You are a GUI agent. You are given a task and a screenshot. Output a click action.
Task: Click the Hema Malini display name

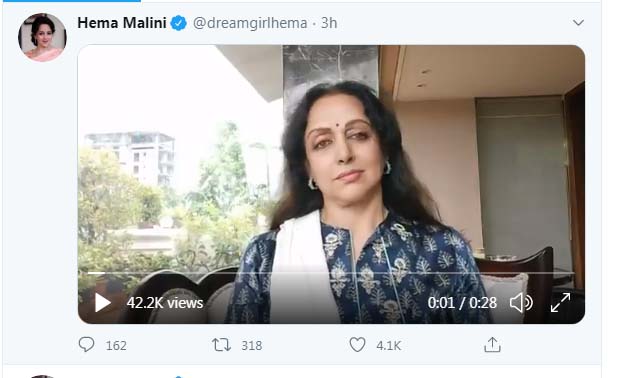pos(122,23)
